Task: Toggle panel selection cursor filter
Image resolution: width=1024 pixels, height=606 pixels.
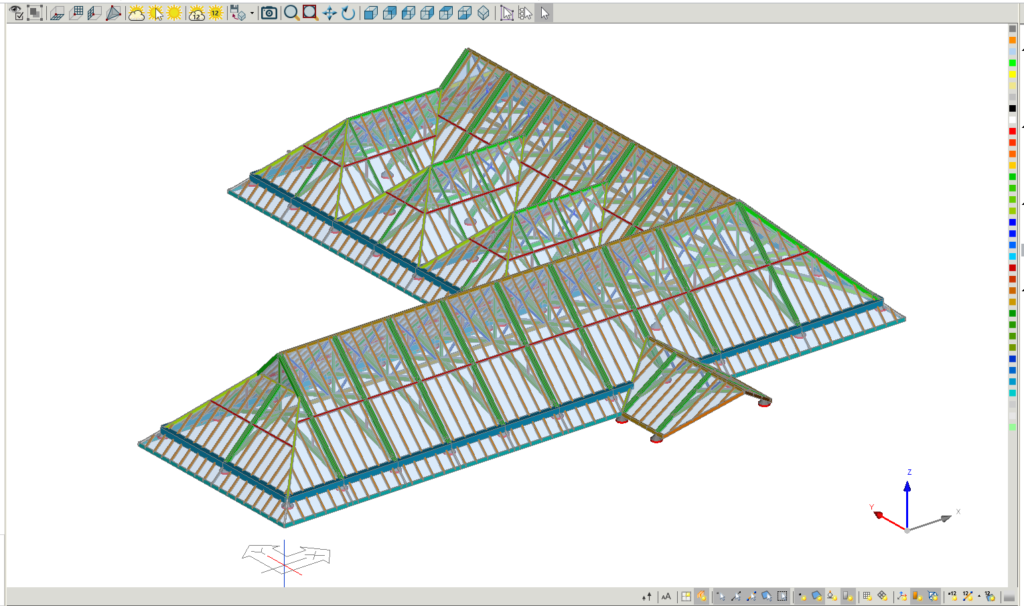Action: [x=767, y=596]
